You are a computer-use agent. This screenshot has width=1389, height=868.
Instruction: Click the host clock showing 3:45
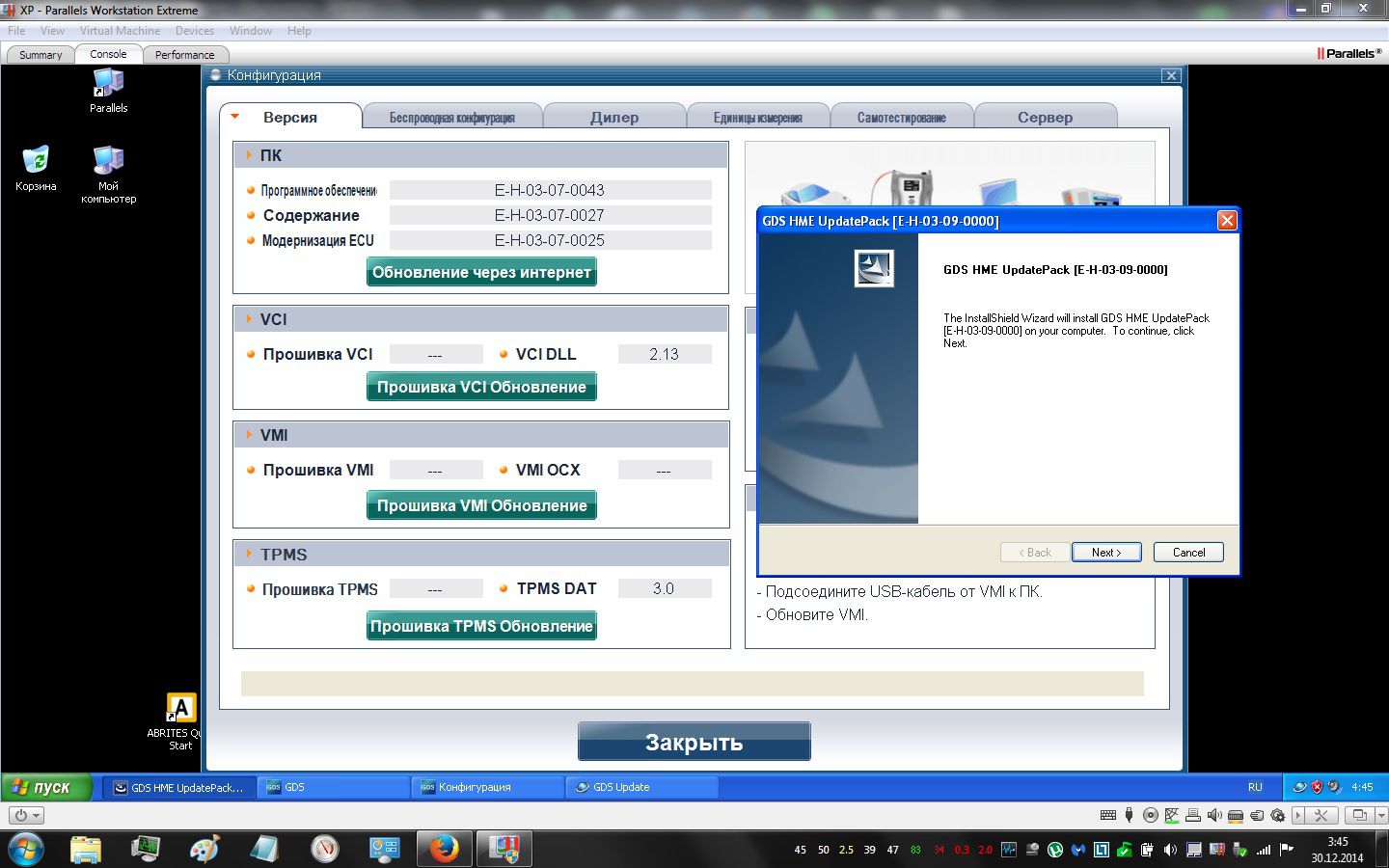[x=1337, y=842]
